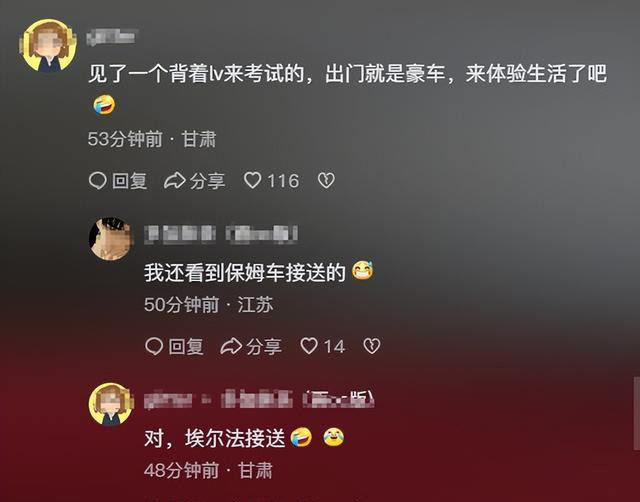Open avatar next to 埃尔法接送 reply

pyautogui.click(x=111, y=404)
